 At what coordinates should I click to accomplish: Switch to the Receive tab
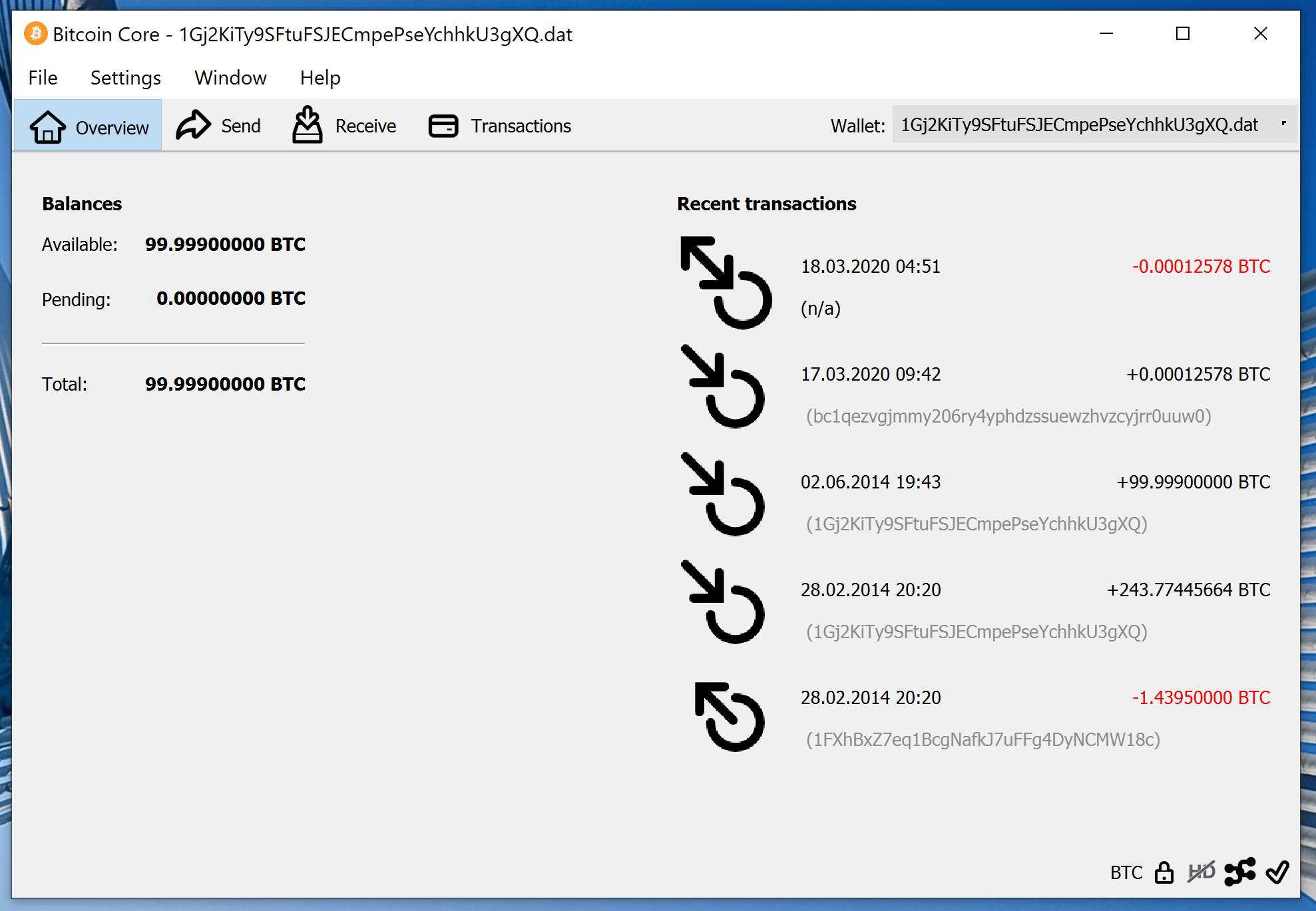click(x=344, y=126)
